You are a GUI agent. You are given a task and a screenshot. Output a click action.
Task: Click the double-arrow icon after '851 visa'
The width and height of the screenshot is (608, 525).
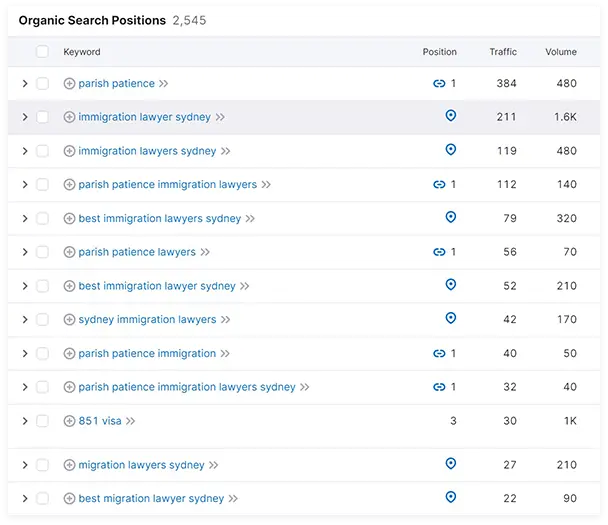131,421
